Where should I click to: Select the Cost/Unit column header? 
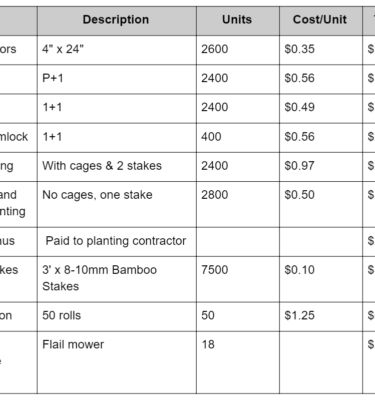point(321,21)
